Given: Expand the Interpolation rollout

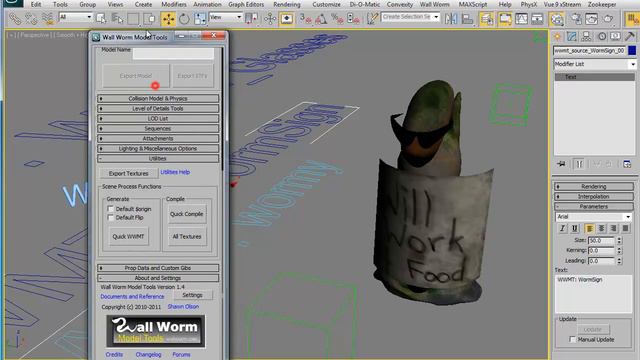Looking at the screenshot, I should 593,196.
